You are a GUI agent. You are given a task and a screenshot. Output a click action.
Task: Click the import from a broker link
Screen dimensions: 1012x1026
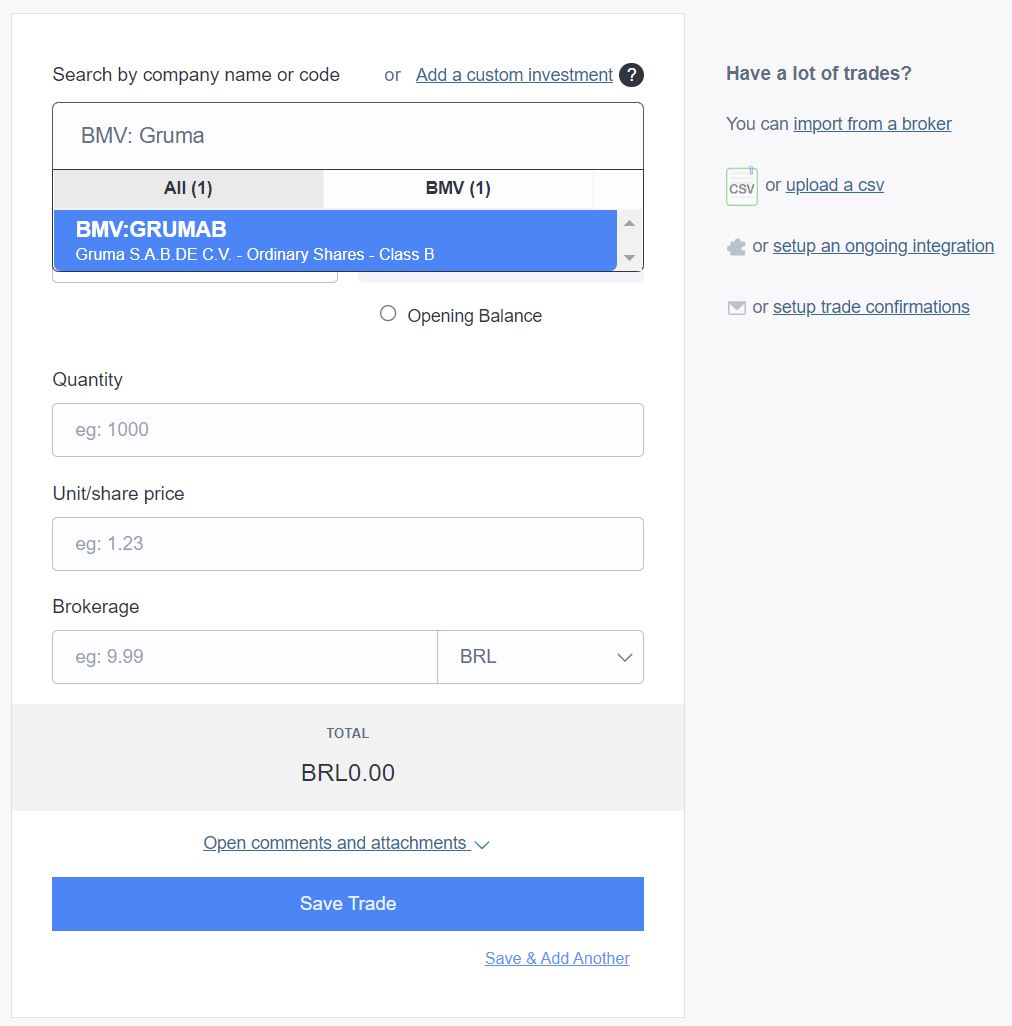(872, 124)
